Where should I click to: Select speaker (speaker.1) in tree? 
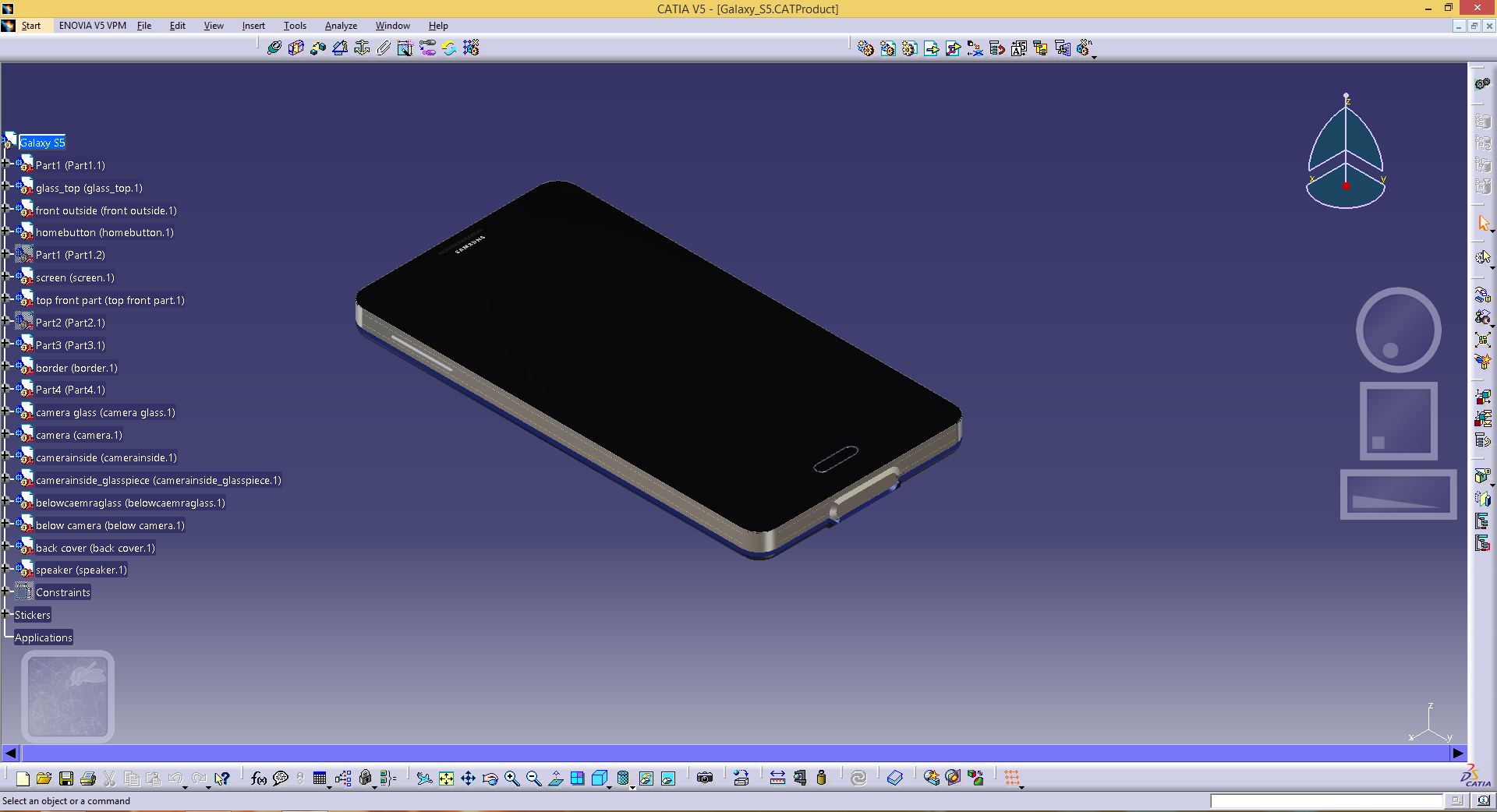(81, 570)
